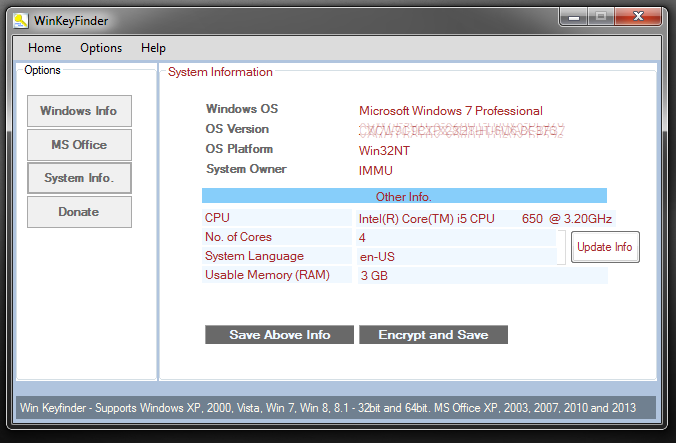Click the Win32NT platform value
The height and width of the screenshot is (443, 676).
tap(384, 151)
